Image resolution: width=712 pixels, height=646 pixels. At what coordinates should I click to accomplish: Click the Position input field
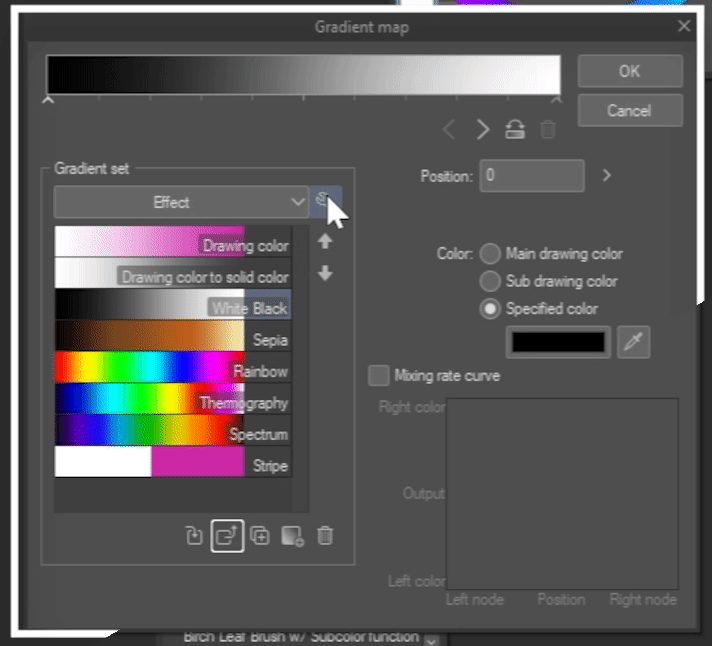click(532, 175)
